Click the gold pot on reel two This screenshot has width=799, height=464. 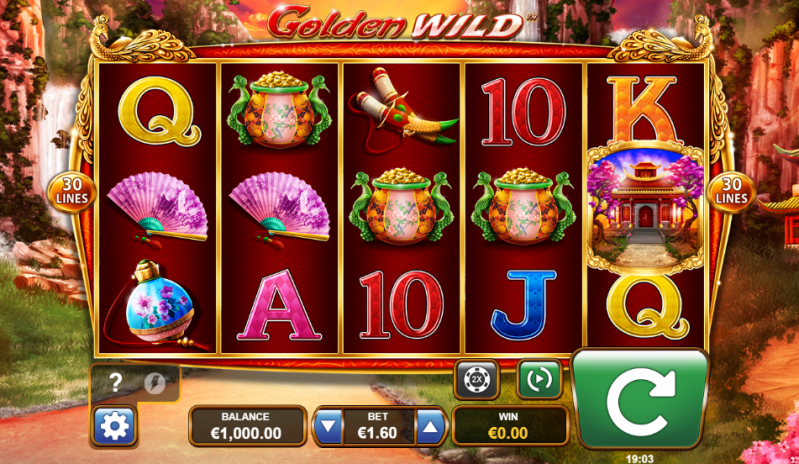[x=279, y=110]
